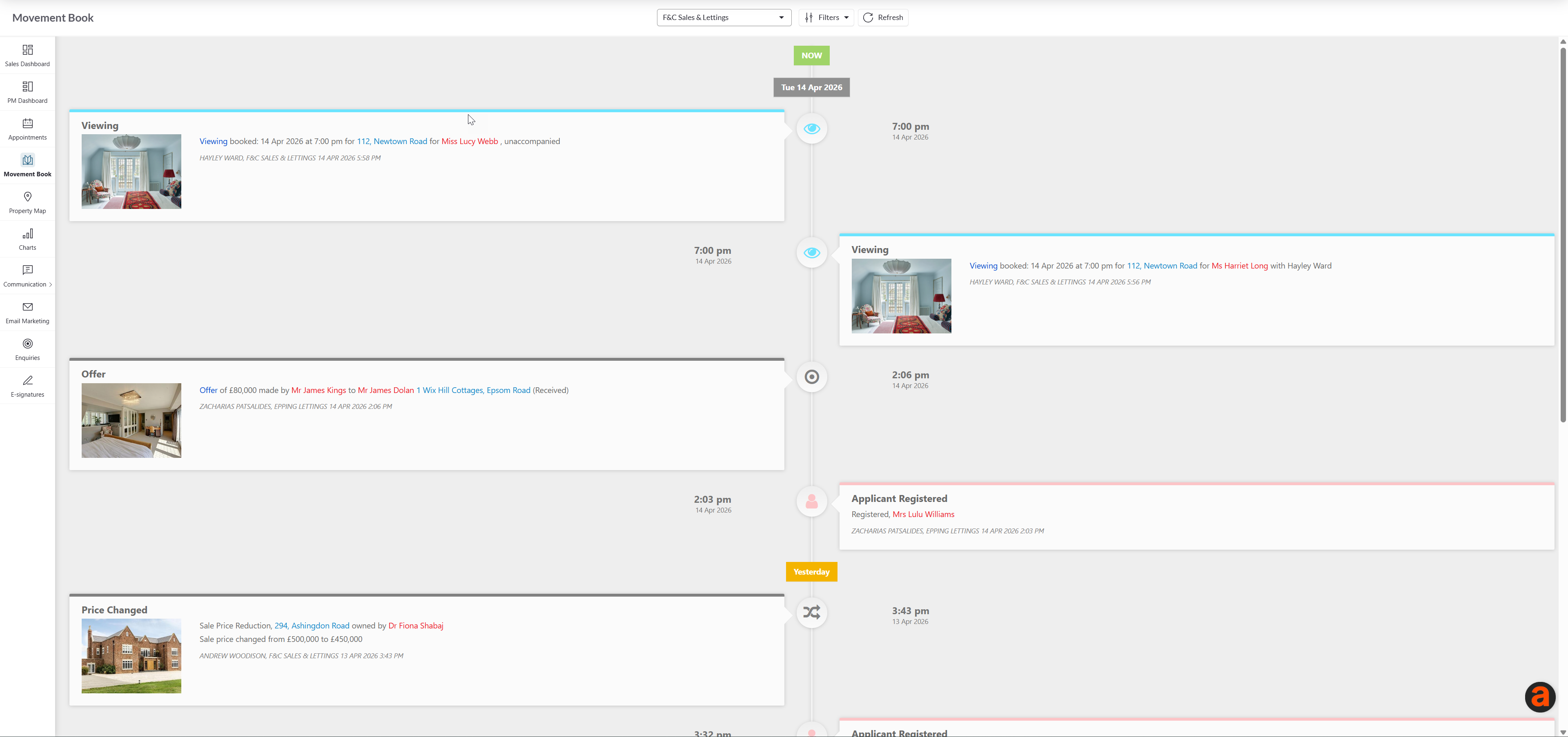Open the Property Map pin icon
The image size is (1568, 737).
coord(27,196)
